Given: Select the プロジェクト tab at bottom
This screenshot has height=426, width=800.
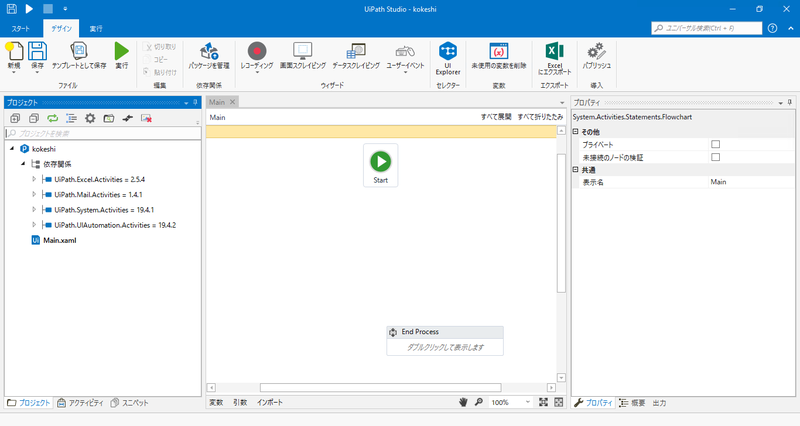Looking at the screenshot, I should (29, 403).
